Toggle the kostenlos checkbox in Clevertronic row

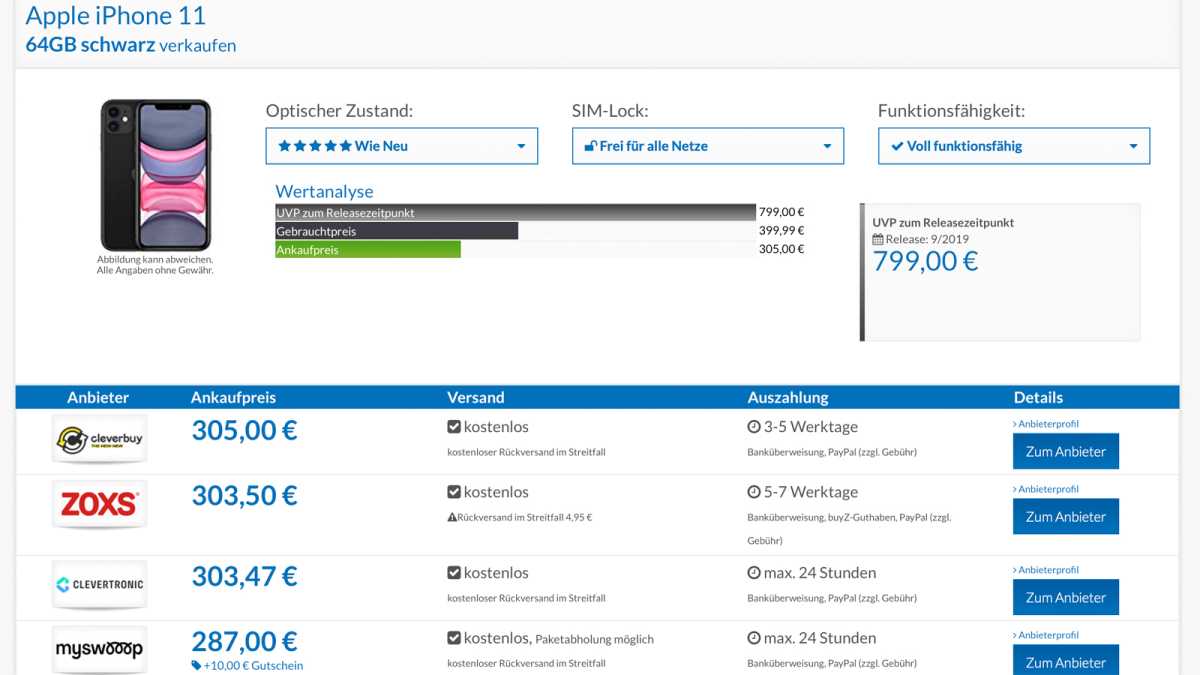pyautogui.click(x=454, y=573)
